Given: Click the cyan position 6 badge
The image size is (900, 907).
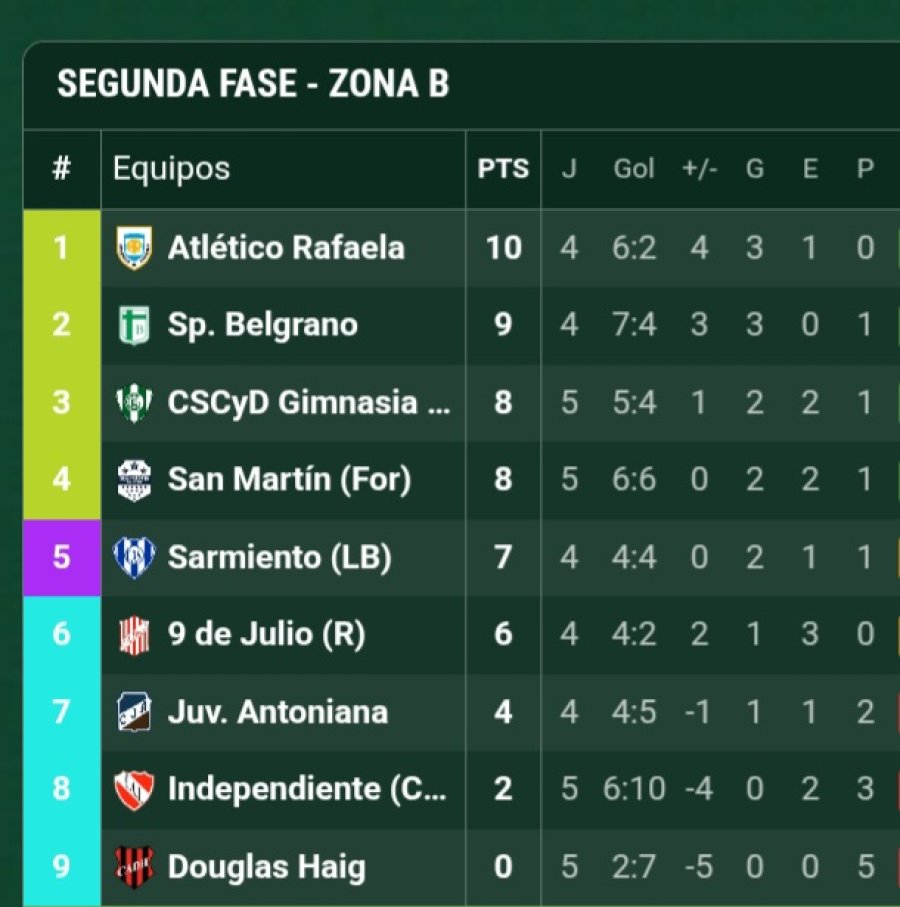Looking at the screenshot, I should coord(62,635).
